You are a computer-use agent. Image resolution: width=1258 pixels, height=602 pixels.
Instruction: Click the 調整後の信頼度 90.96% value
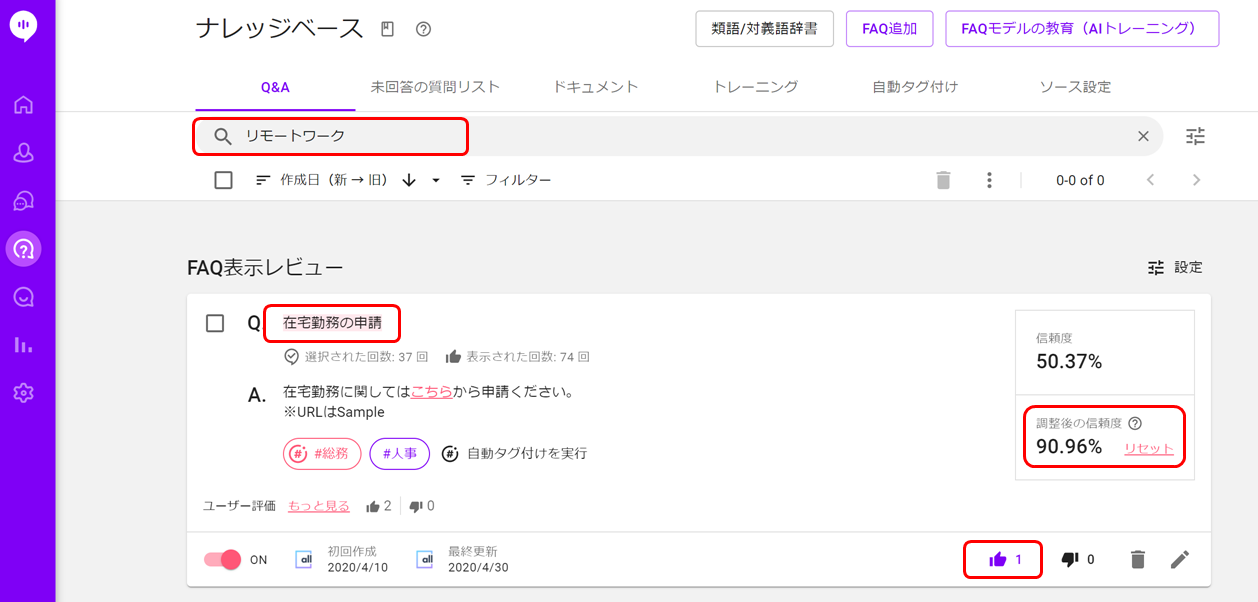pyautogui.click(x=1069, y=447)
